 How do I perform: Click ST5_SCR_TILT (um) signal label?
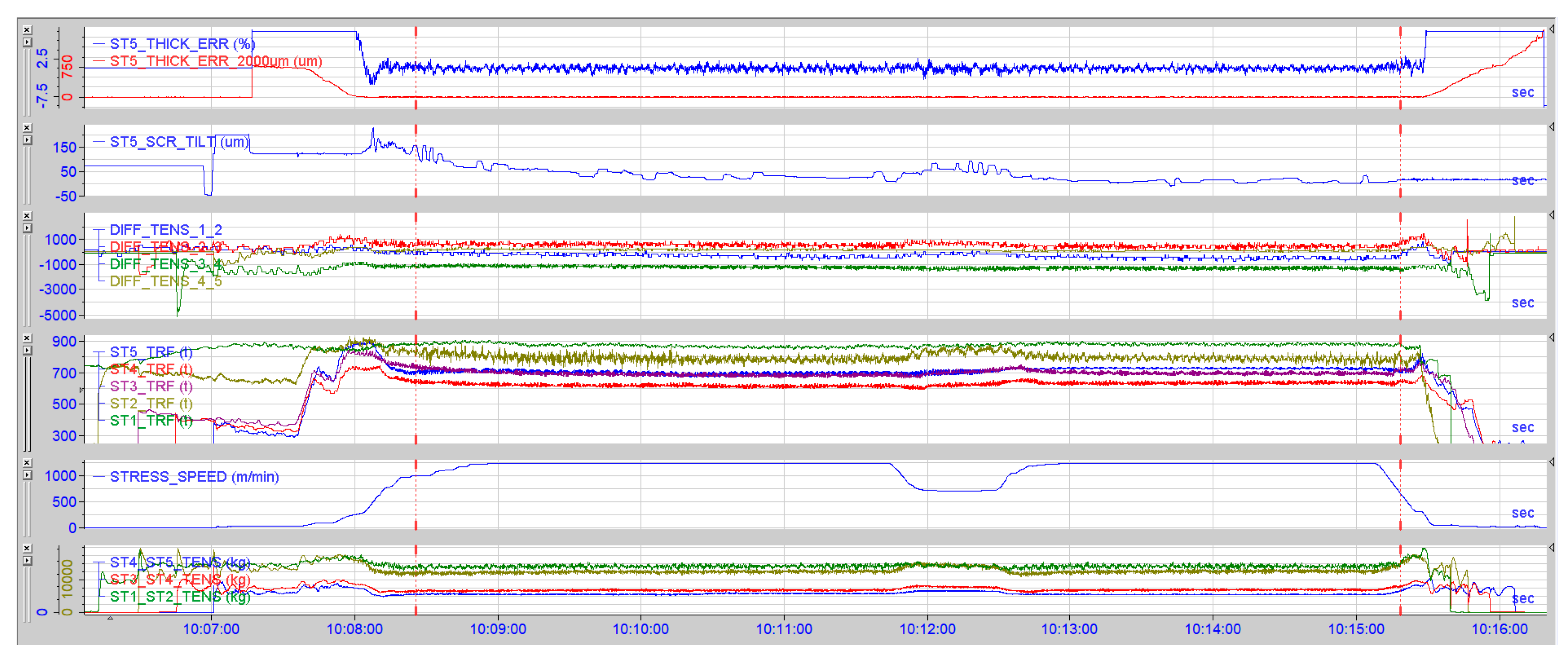(179, 142)
